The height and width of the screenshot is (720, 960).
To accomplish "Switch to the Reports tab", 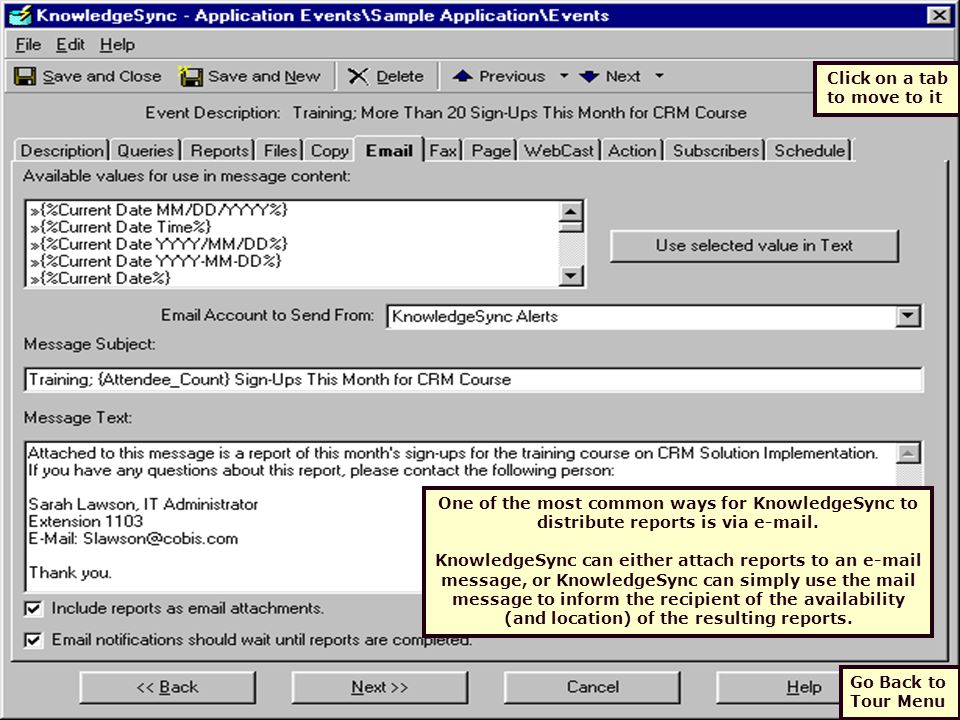I will click(x=219, y=151).
